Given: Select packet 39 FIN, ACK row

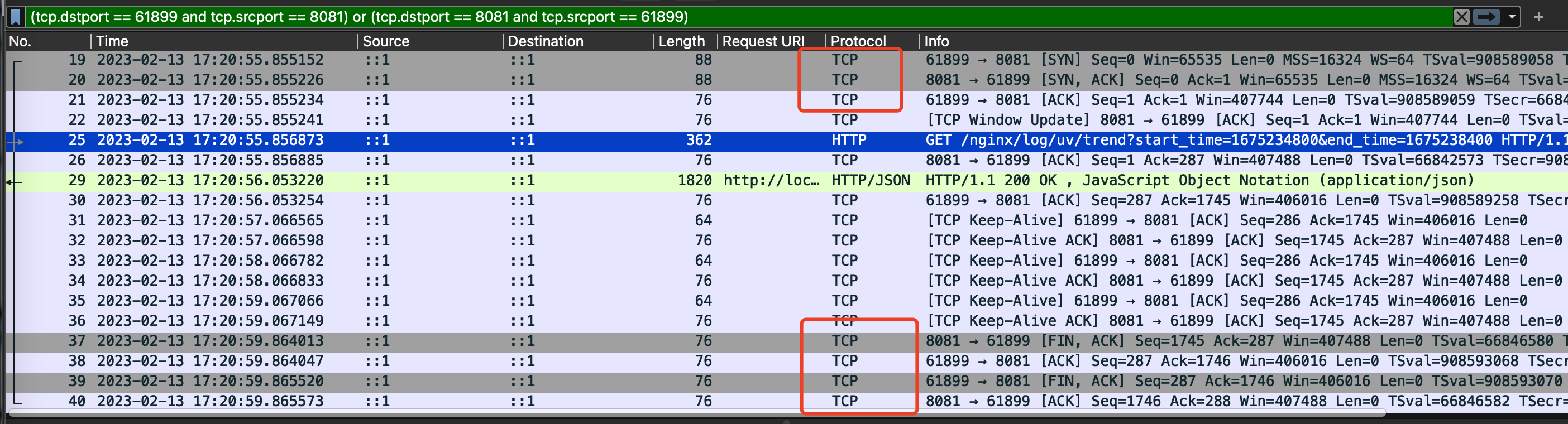Looking at the screenshot, I should click(x=786, y=381).
